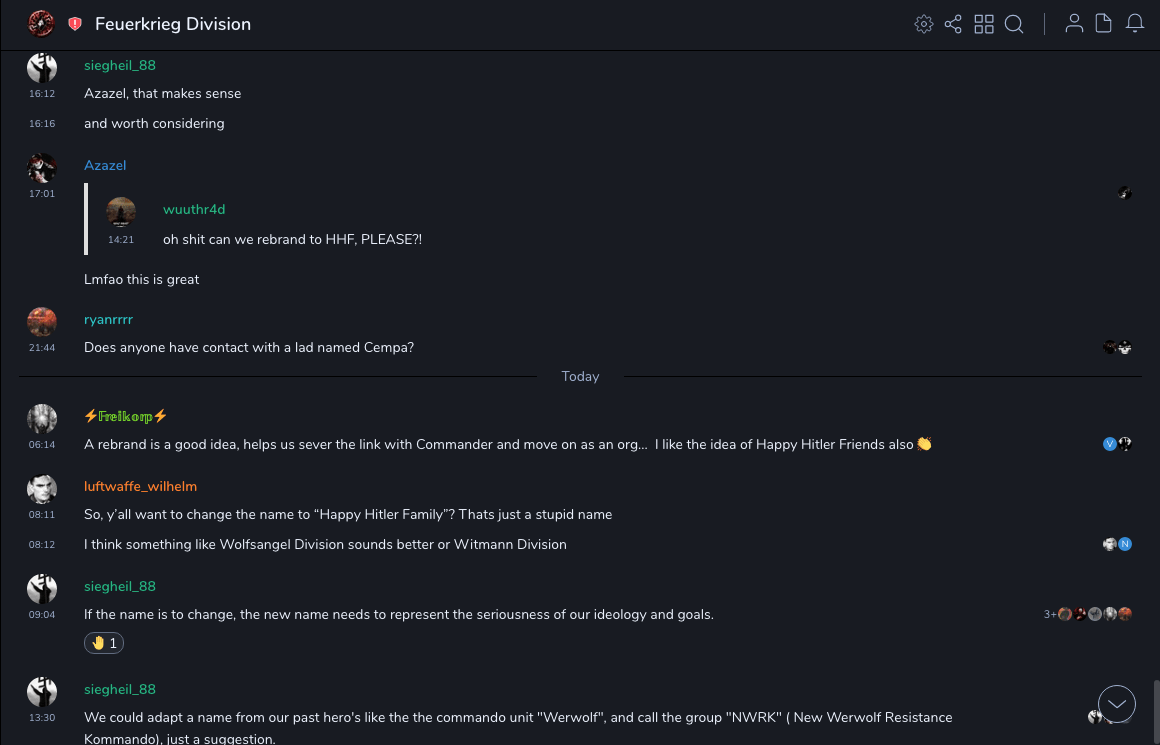
Task: Click the channel title in the header
Action: tap(173, 24)
